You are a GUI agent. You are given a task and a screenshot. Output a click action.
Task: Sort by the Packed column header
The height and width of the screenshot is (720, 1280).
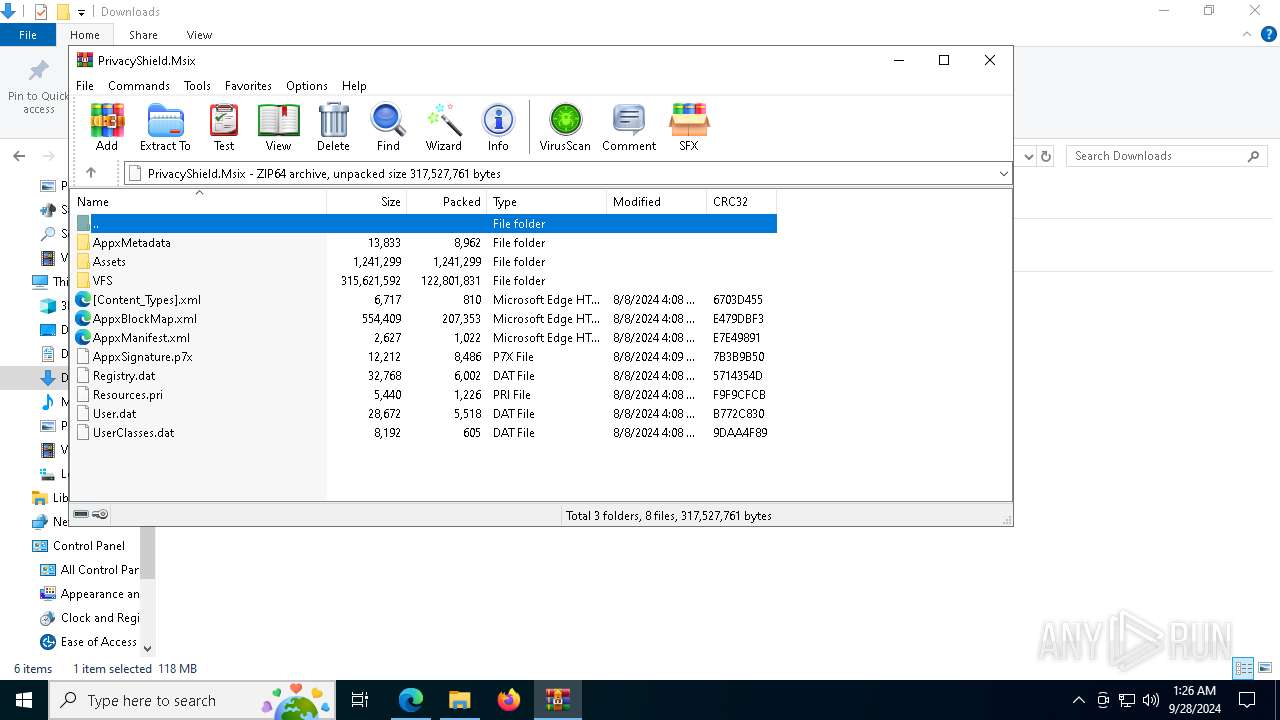(x=446, y=201)
